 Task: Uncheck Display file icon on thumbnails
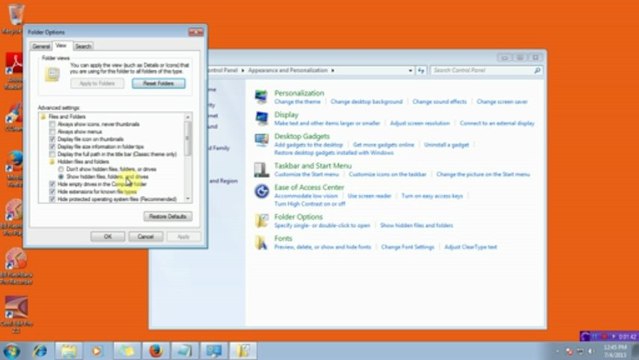point(52,139)
